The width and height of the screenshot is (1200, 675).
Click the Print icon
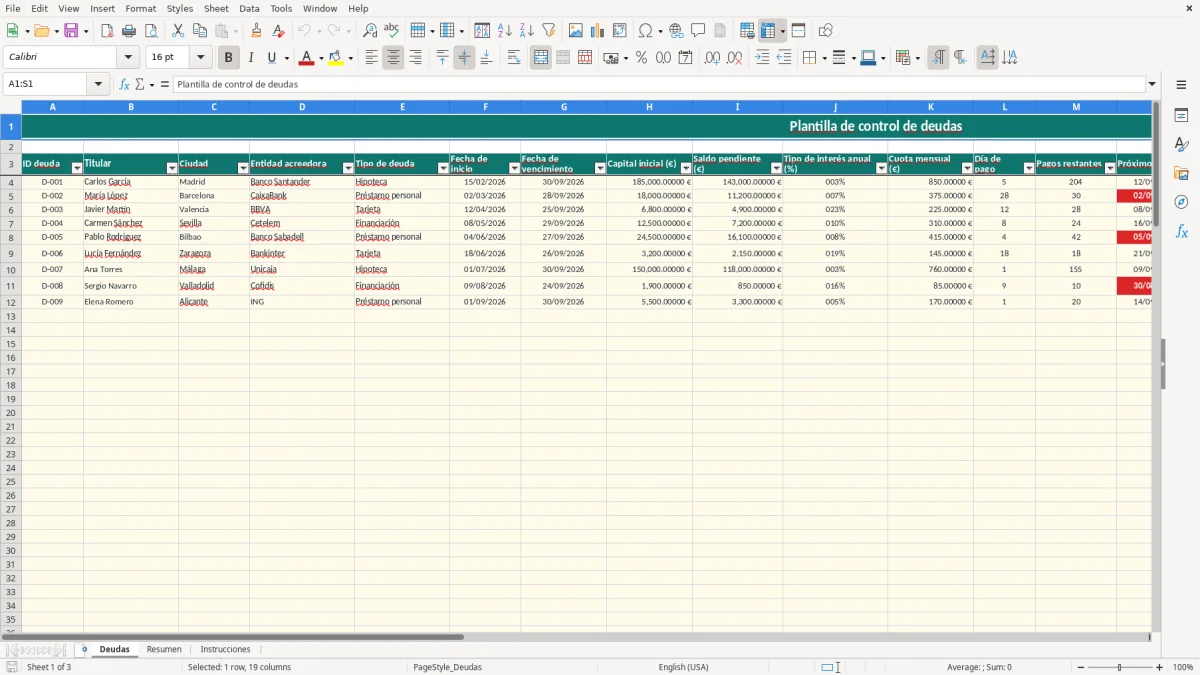pos(129,31)
